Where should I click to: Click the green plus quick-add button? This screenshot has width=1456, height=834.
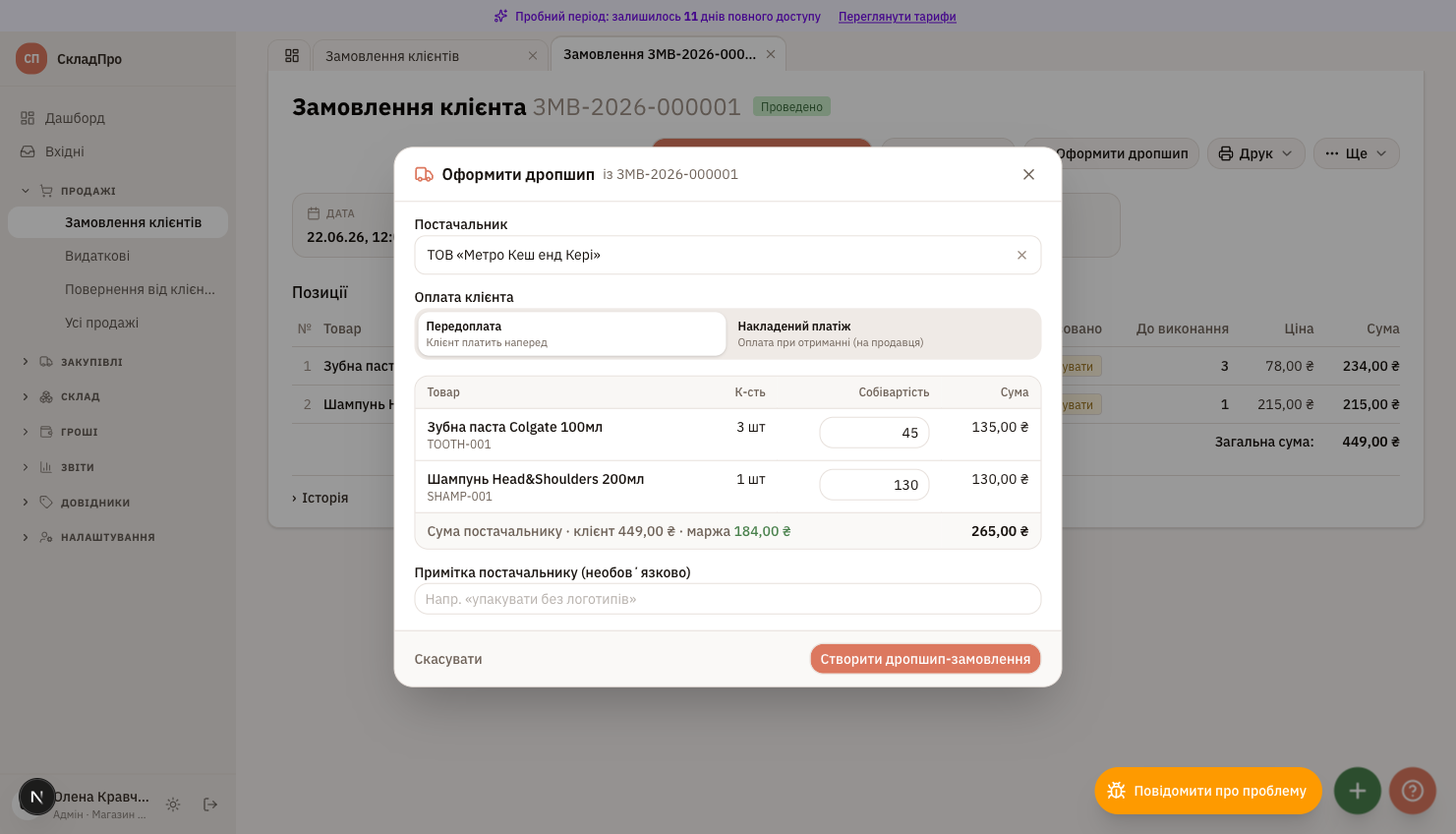[x=1358, y=791]
